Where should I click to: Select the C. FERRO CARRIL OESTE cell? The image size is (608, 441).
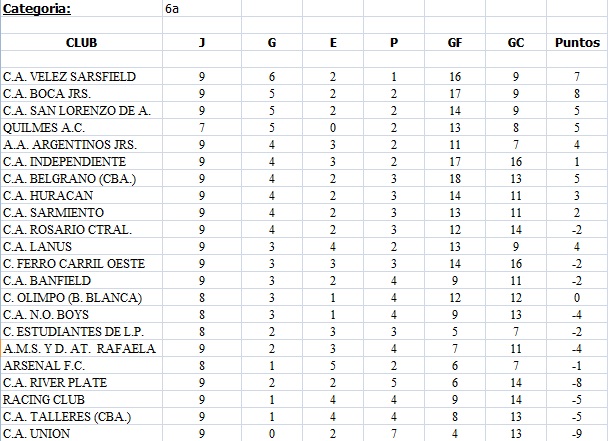[74, 264]
